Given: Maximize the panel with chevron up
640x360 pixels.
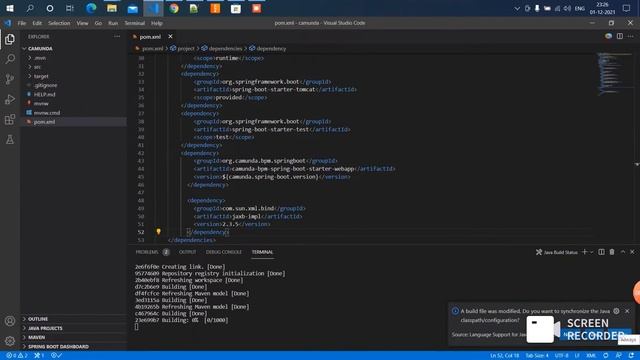Looking at the screenshot, I should pos(623,252).
